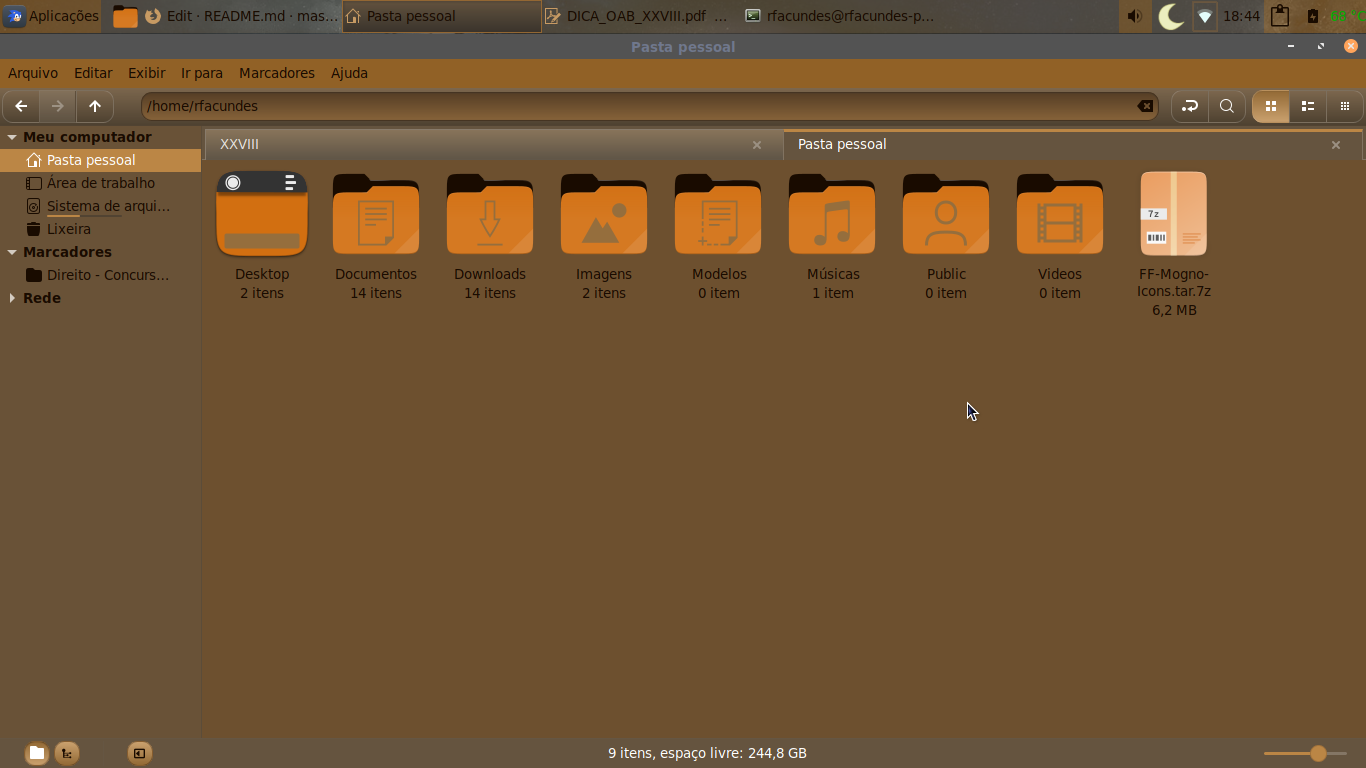The height and width of the screenshot is (768, 1366).
Task: Click the temperature sensor reading in panel
Action: pos(1346,16)
